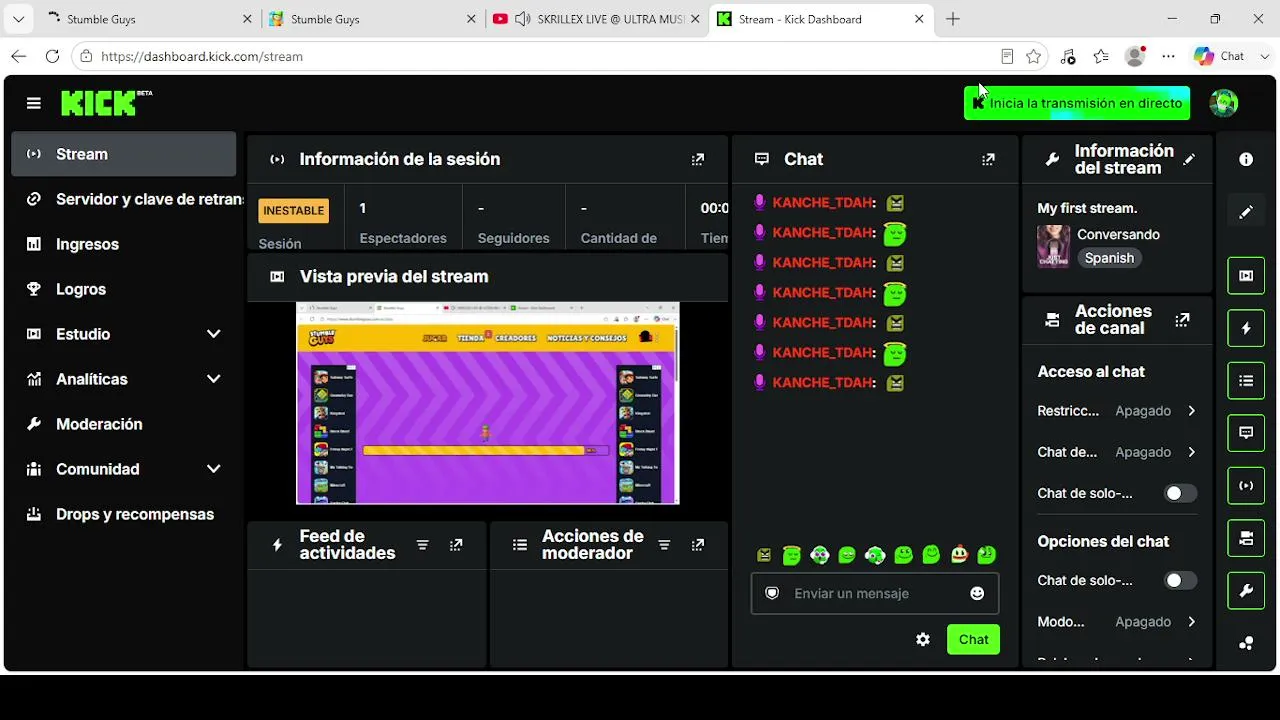
Task: Open chat settings gear icon
Action: 923,640
